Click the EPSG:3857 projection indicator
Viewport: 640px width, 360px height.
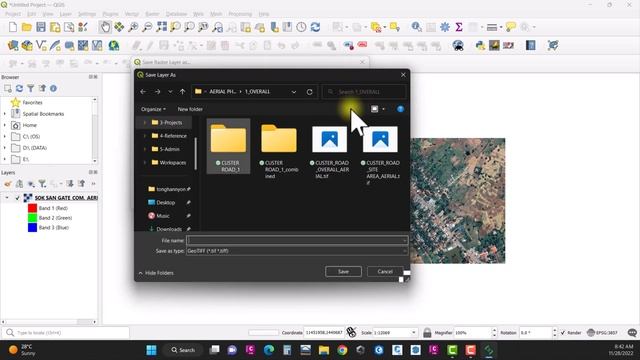[x=602, y=333]
